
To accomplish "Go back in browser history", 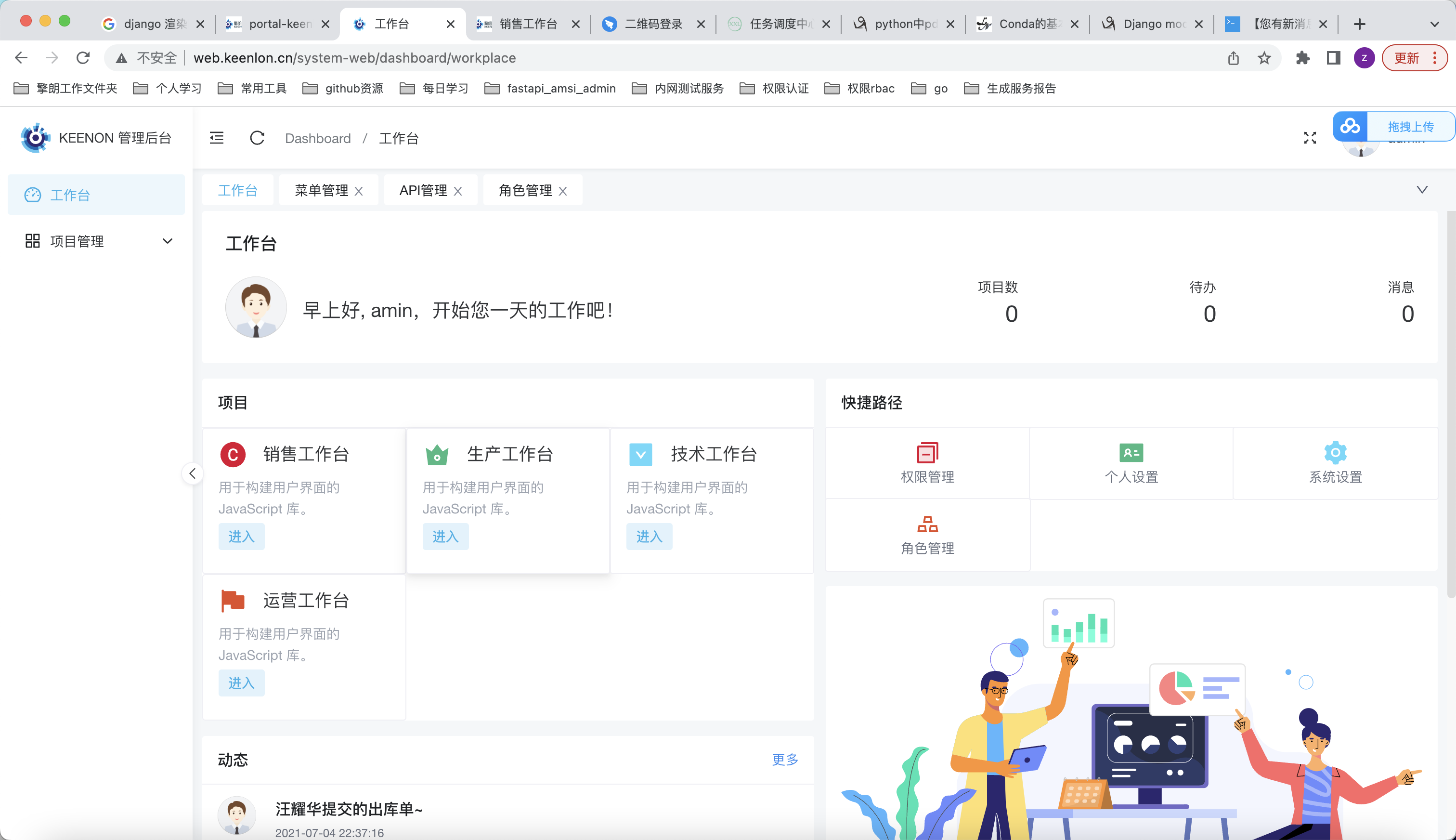I will coord(21,58).
